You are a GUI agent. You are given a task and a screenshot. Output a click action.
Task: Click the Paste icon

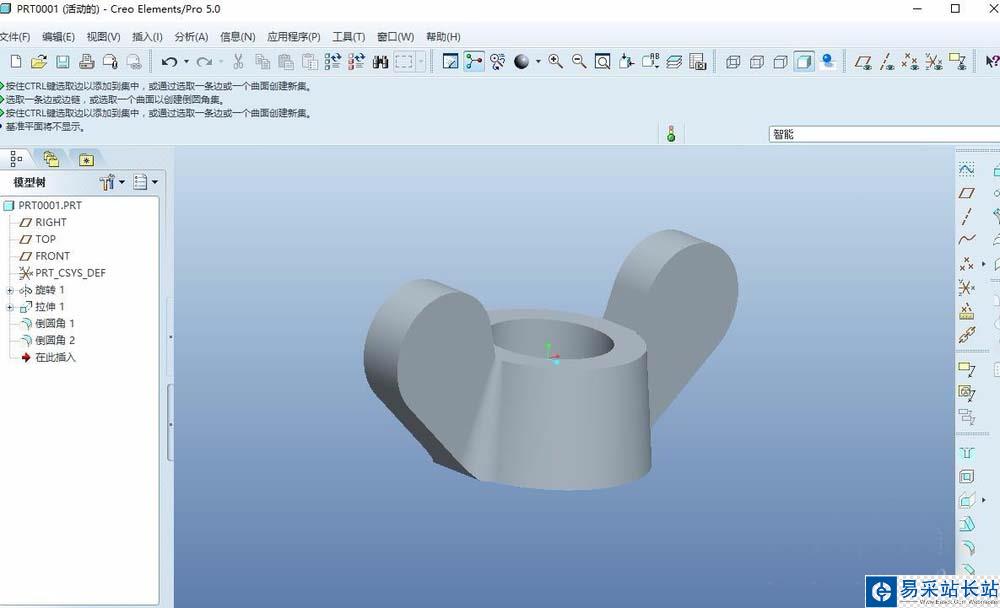pyautogui.click(x=286, y=61)
